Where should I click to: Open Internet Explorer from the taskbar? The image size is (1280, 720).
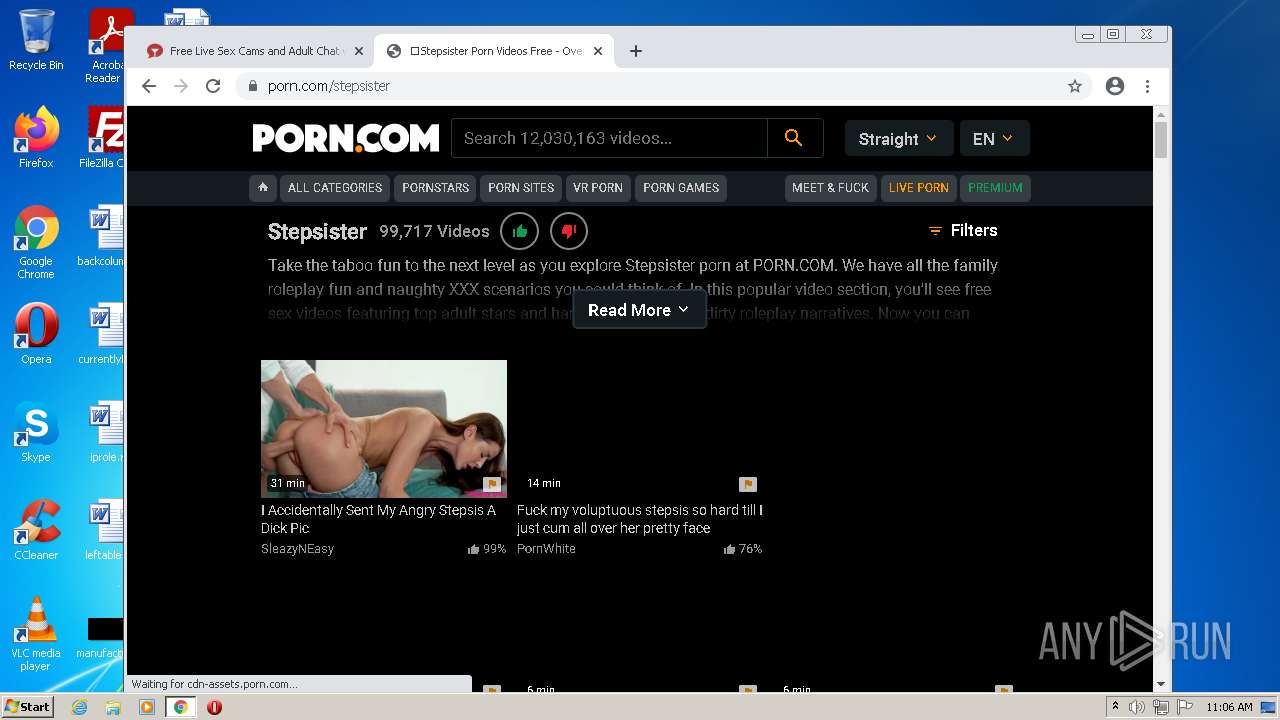80,707
